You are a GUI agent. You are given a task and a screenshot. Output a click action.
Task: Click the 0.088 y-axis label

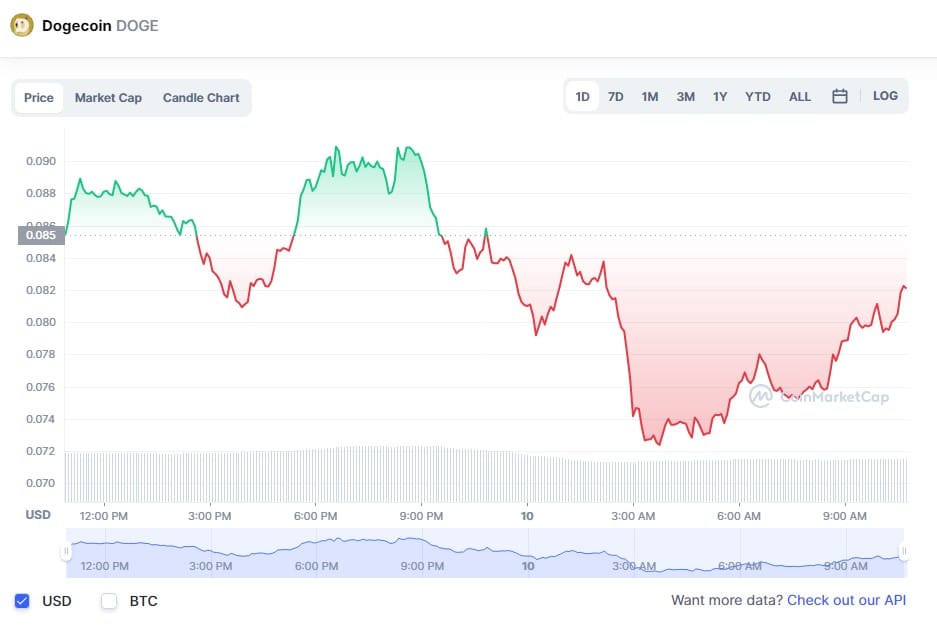41,193
